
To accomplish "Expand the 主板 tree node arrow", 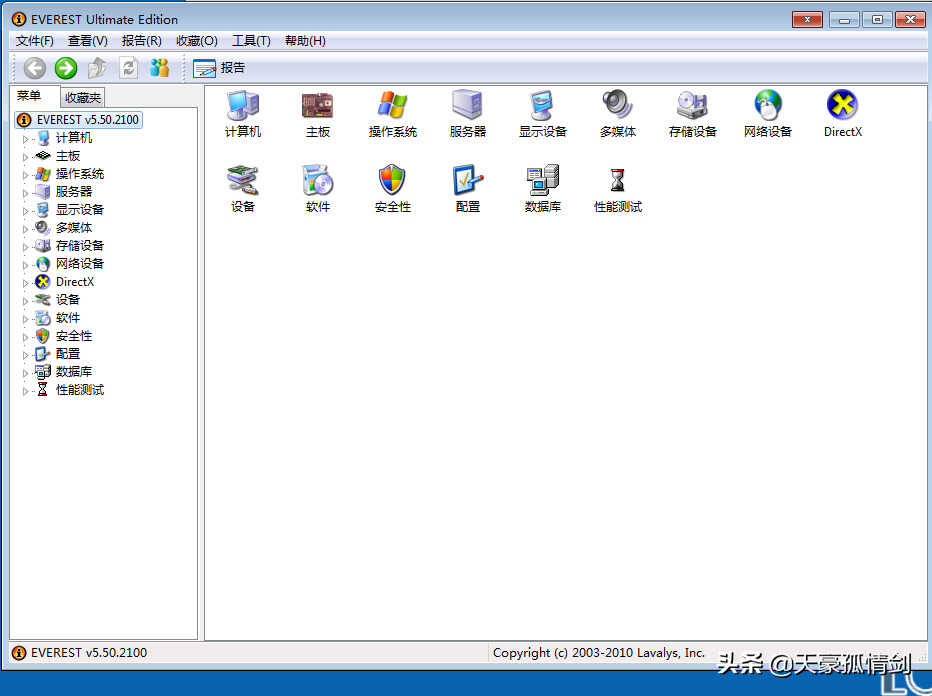I will point(25,157).
